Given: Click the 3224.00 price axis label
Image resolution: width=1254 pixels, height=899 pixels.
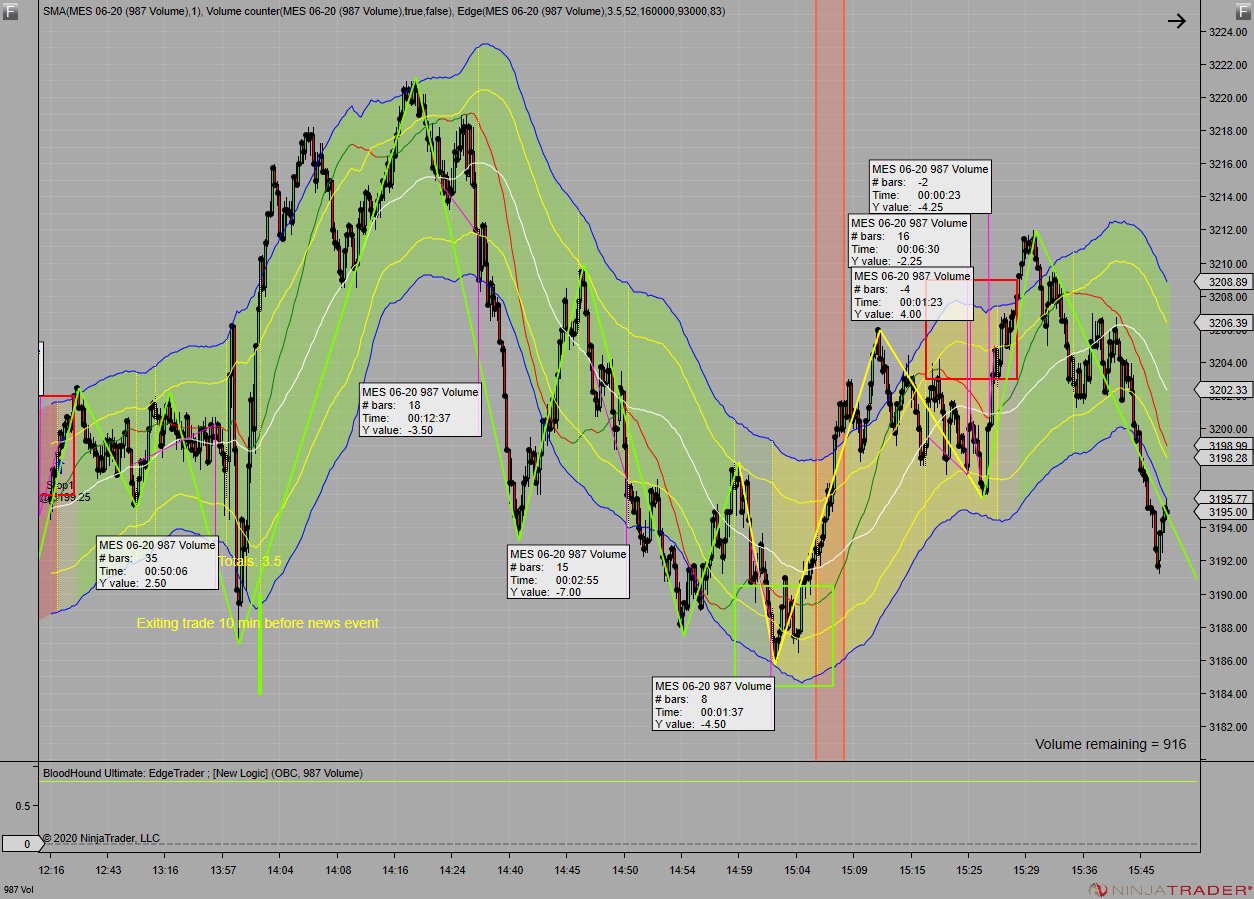Looking at the screenshot, I should coord(1228,32).
